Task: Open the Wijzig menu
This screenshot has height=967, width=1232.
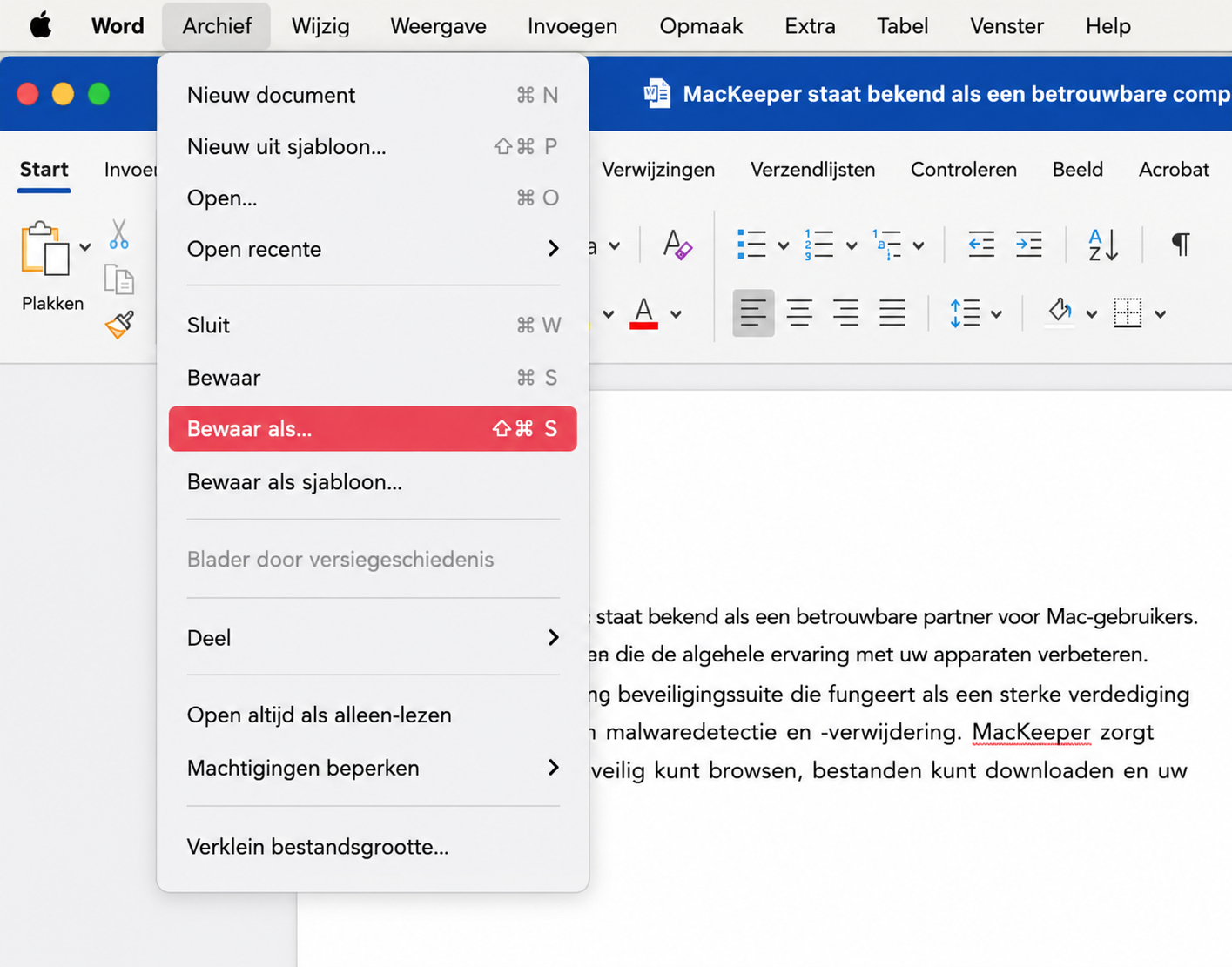Action: click(x=320, y=26)
